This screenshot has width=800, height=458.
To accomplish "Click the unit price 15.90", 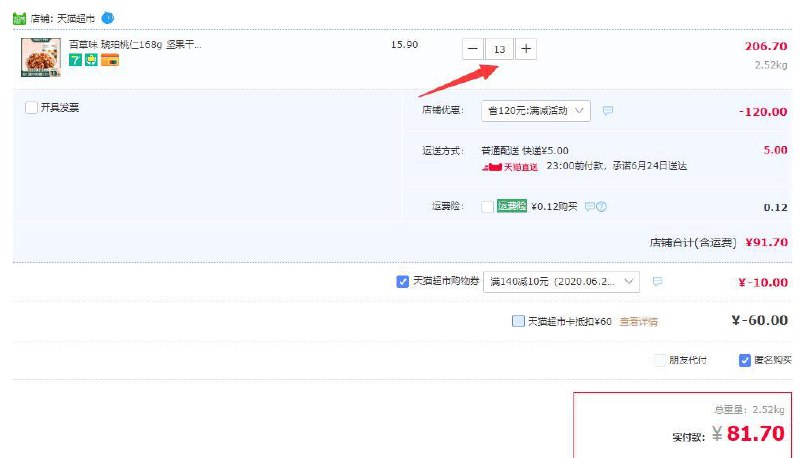I will [405, 45].
